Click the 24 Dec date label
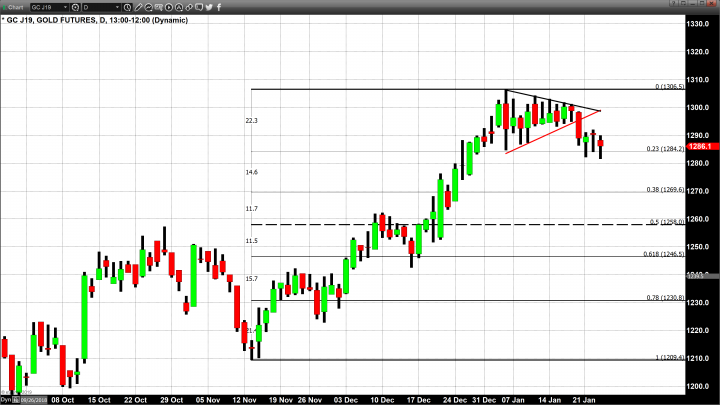 click(x=455, y=400)
